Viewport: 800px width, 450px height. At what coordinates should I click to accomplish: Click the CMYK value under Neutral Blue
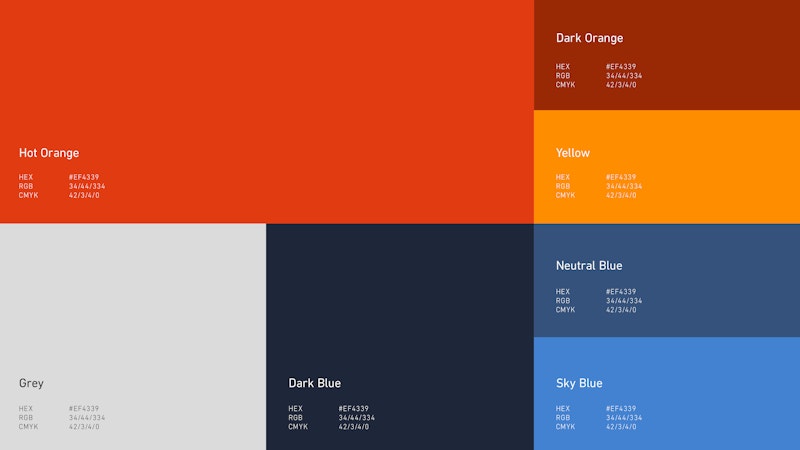(621, 310)
